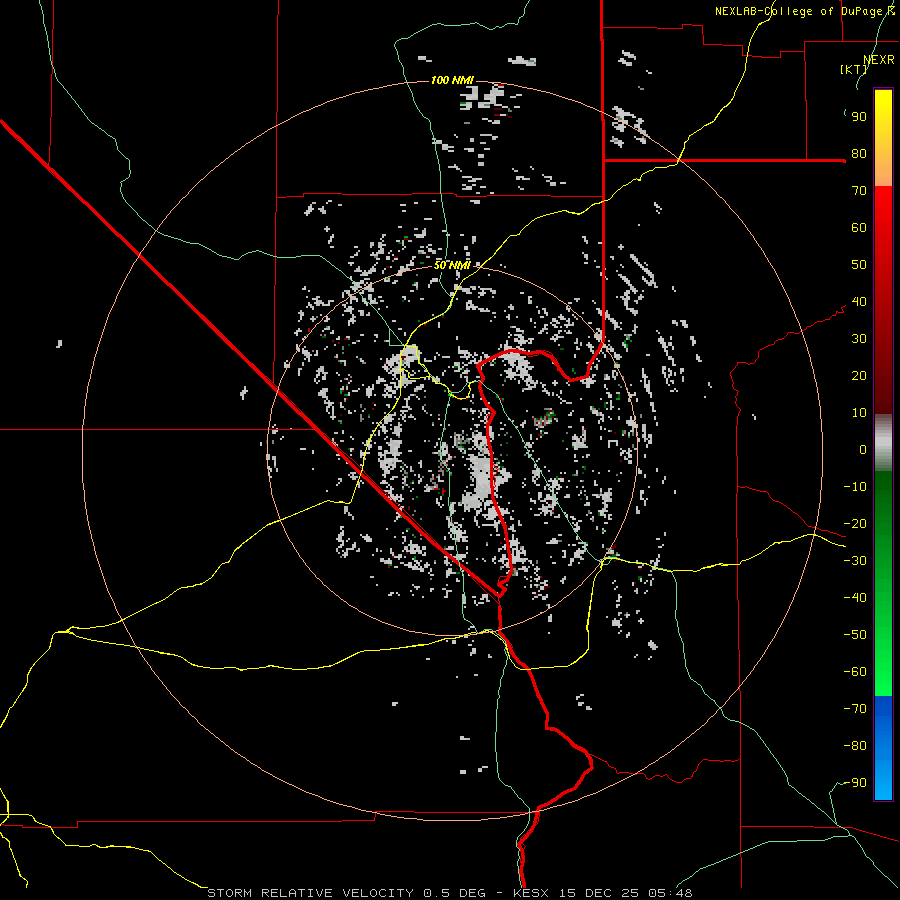Click the Storm Relative Velocity caption text

(x=311, y=893)
